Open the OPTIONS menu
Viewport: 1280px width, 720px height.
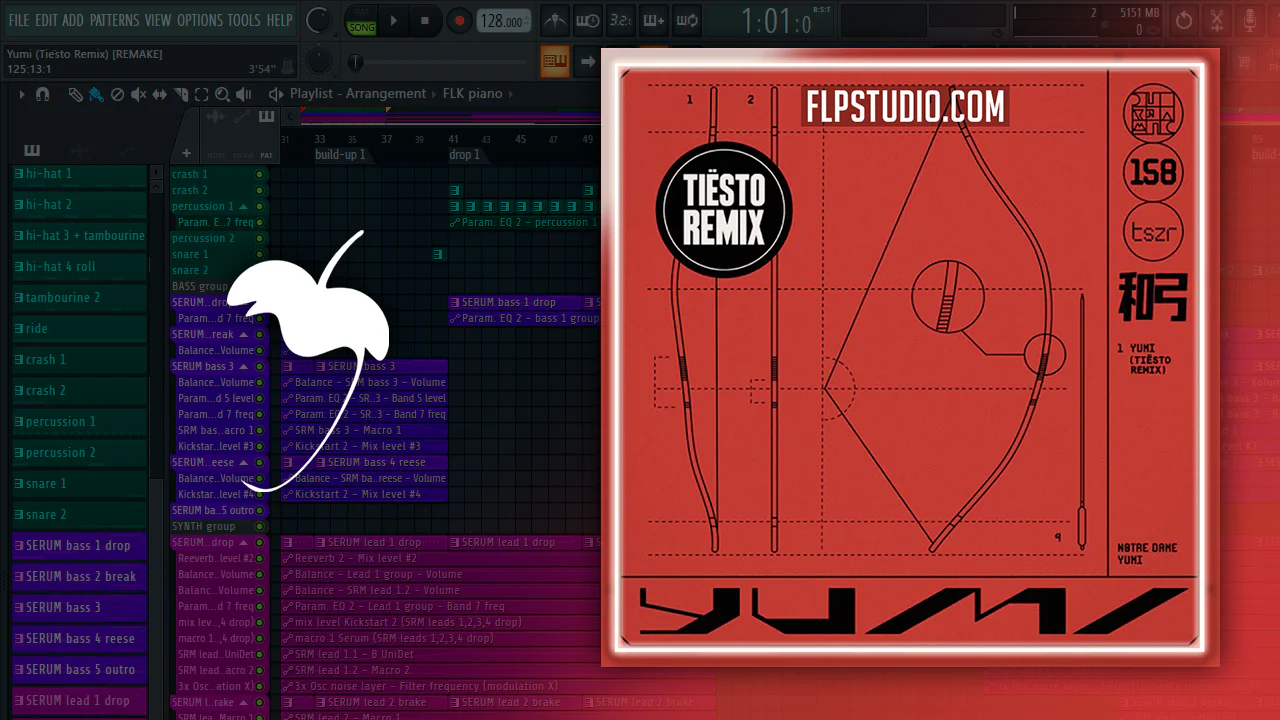(x=200, y=20)
